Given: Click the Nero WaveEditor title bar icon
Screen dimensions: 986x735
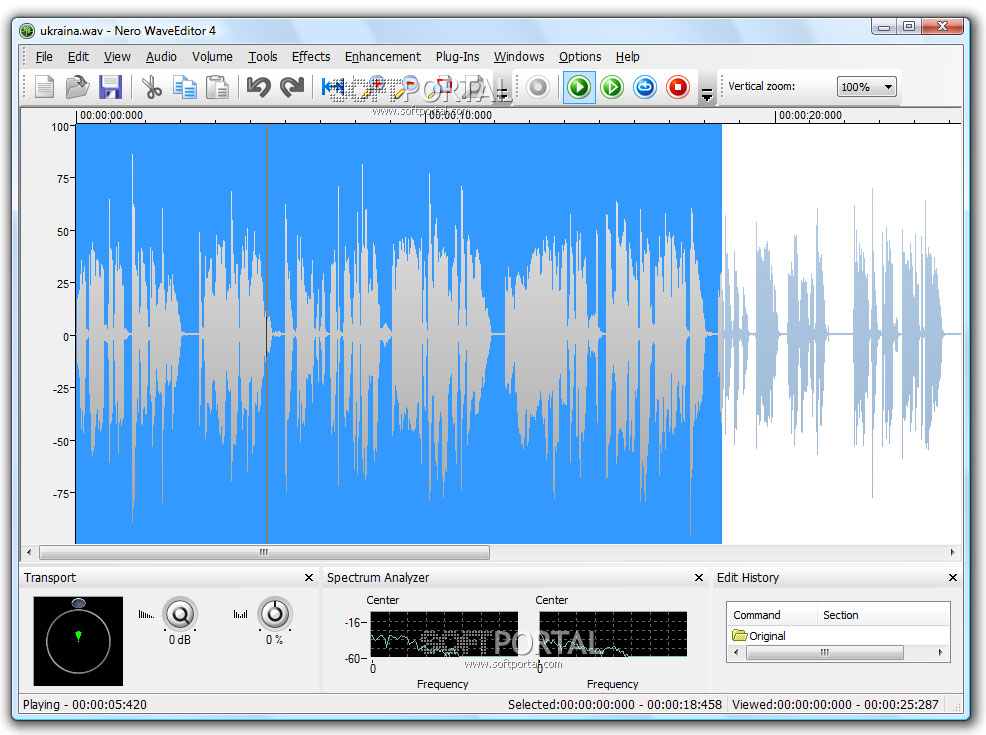Looking at the screenshot, I should [27, 30].
